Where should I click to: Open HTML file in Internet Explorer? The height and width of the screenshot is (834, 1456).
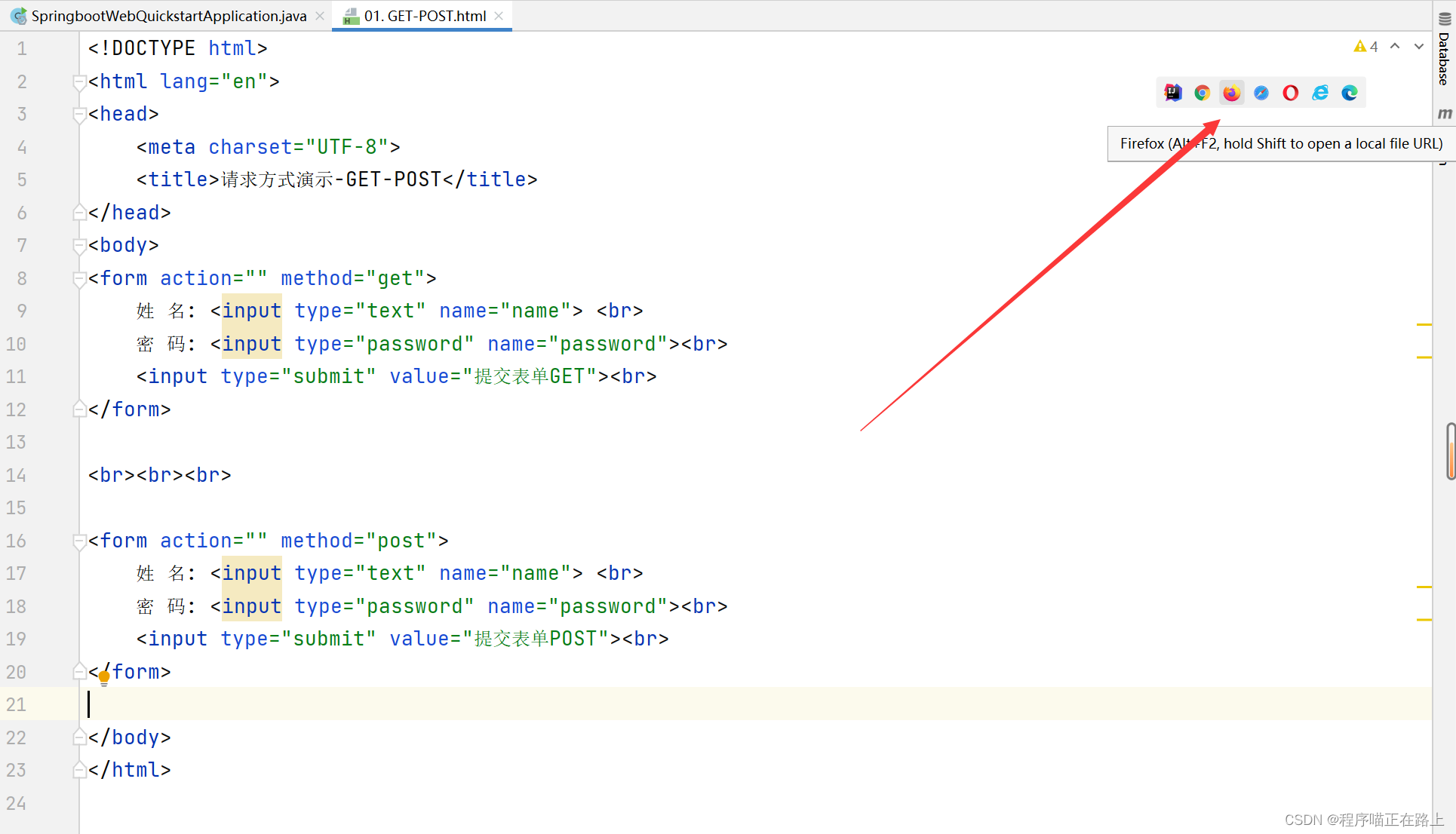pos(1319,93)
